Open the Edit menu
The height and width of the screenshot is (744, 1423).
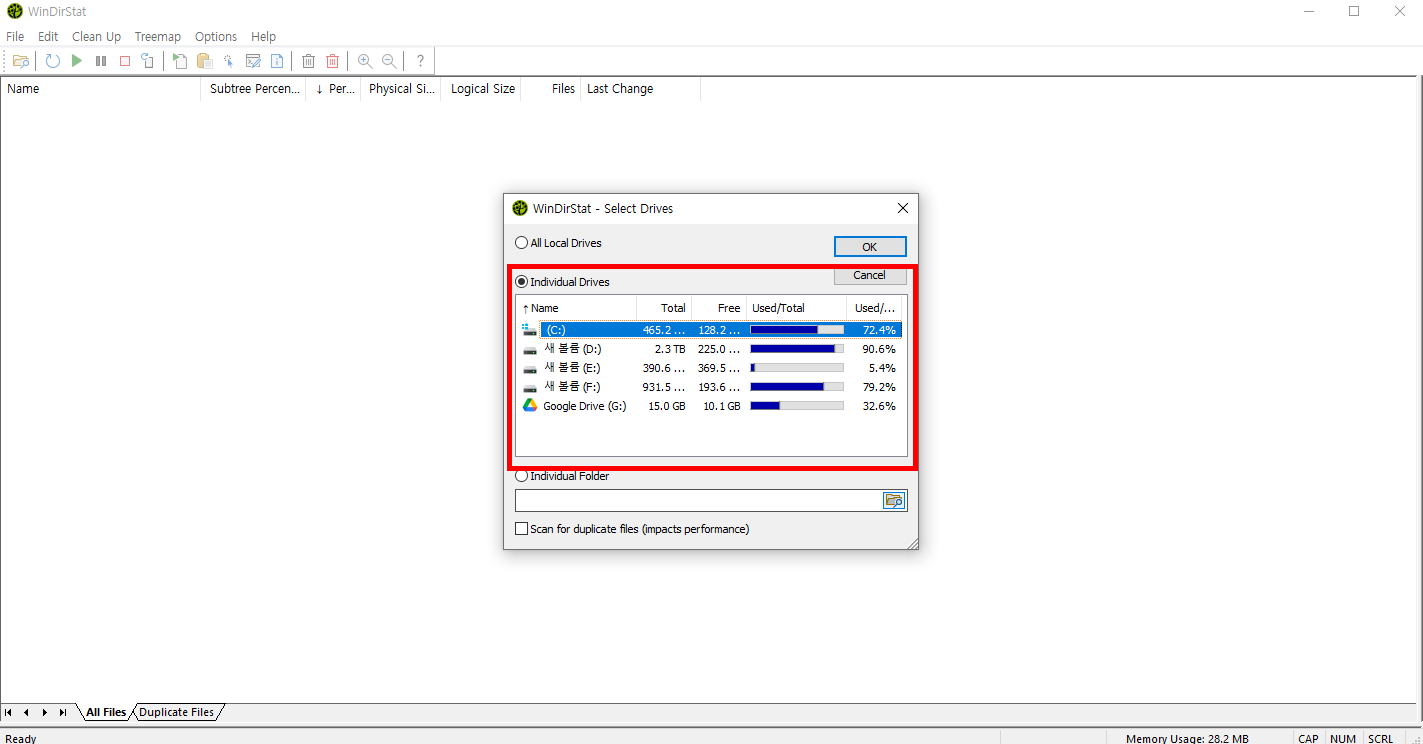pyautogui.click(x=48, y=36)
